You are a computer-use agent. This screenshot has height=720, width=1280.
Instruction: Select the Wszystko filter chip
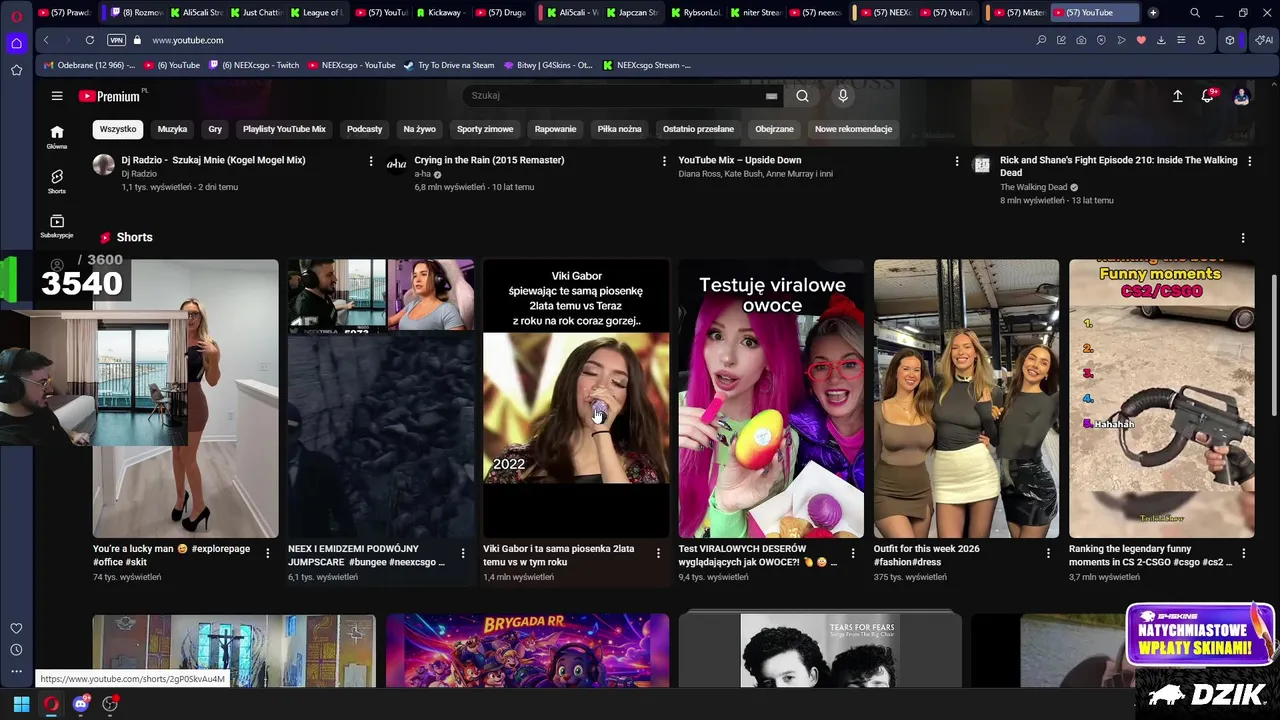tap(118, 129)
